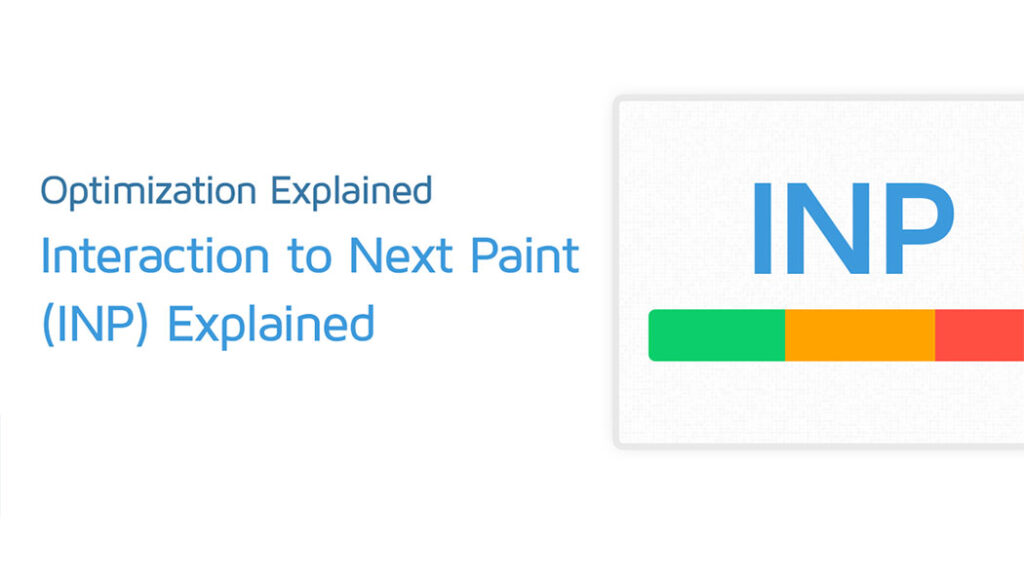Select the green segment of the INP bar

(x=717, y=335)
